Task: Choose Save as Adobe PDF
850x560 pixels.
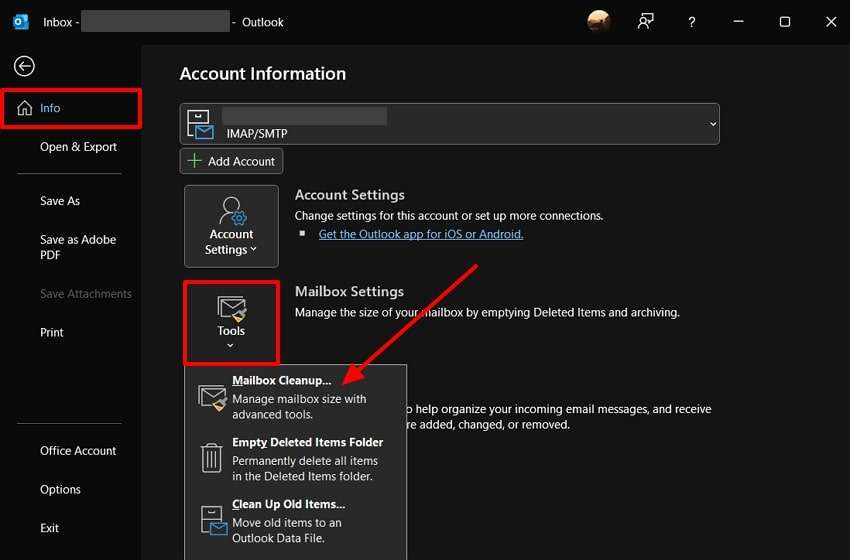Action: pos(78,247)
